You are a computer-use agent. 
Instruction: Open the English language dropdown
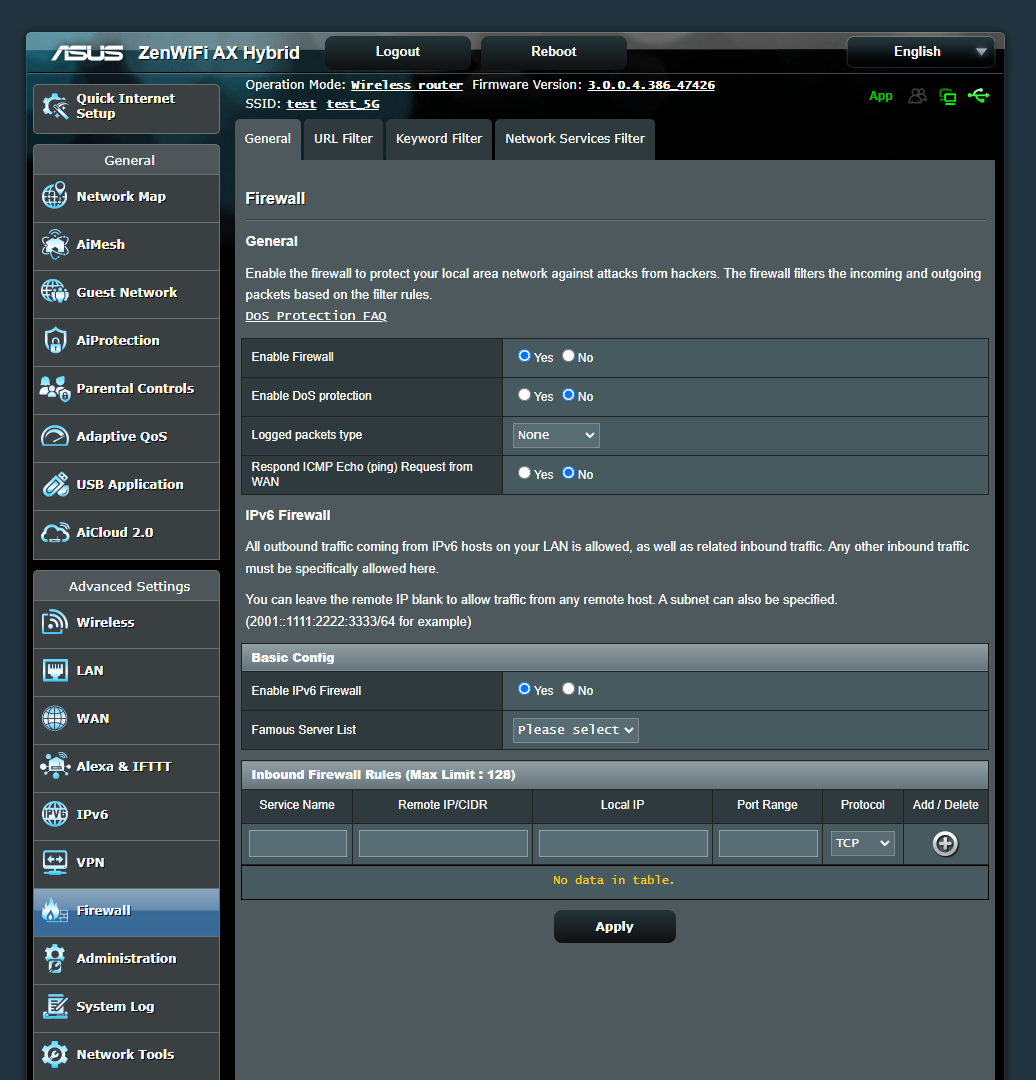920,52
